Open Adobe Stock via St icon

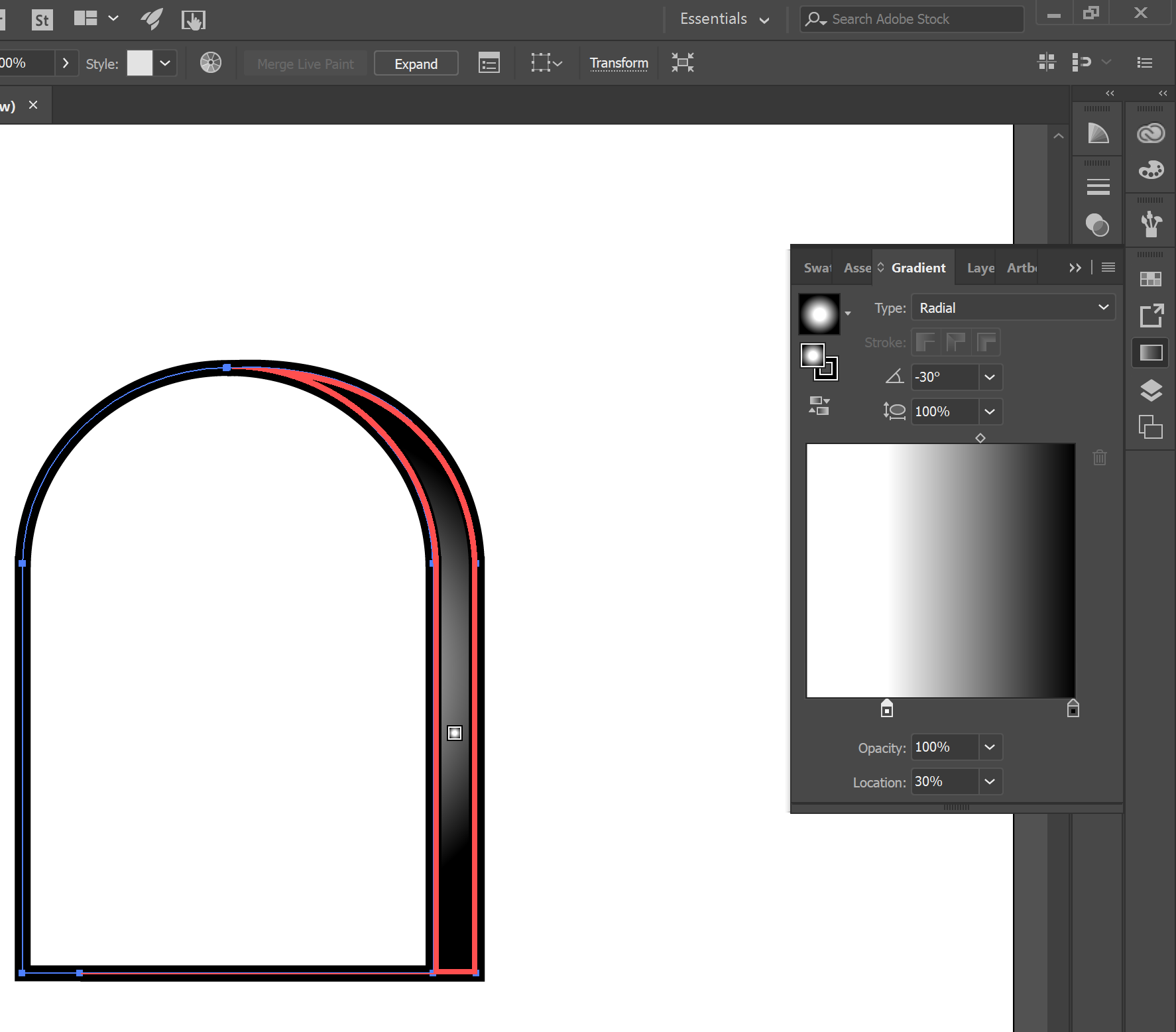coord(42,19)
